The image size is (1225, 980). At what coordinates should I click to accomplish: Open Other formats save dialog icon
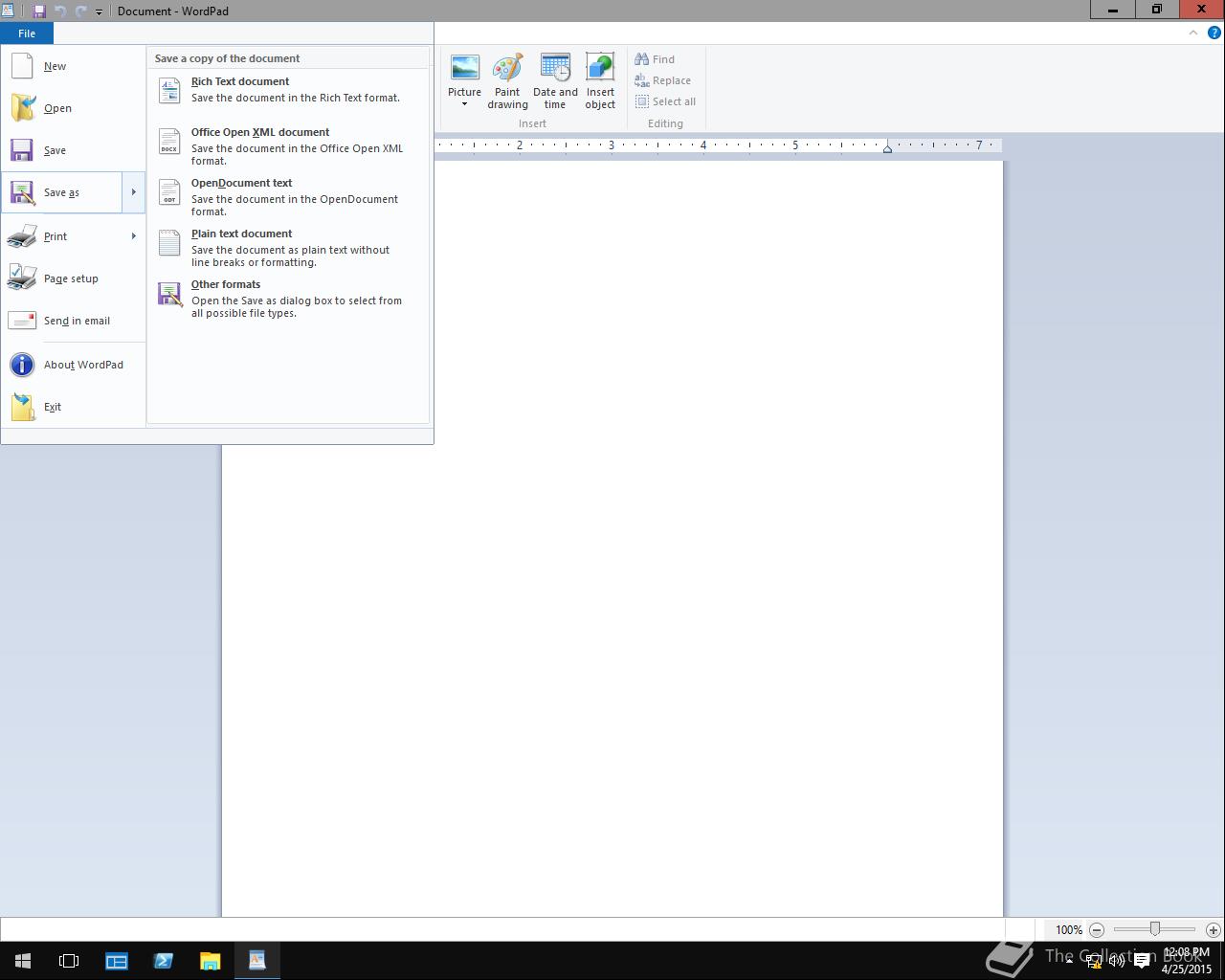pos(169,294)
